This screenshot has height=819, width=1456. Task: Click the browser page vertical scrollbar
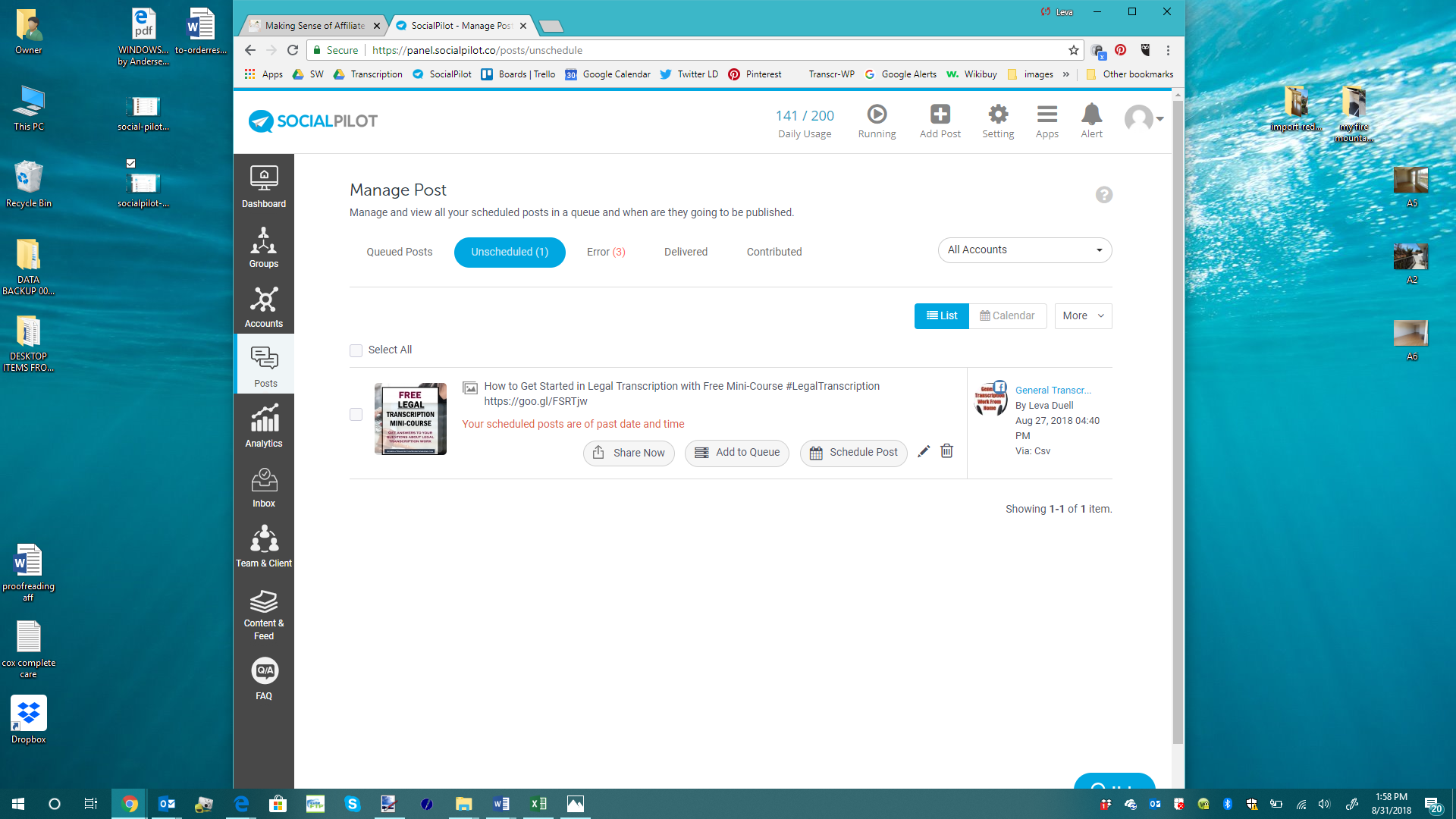pos(1177,417)
